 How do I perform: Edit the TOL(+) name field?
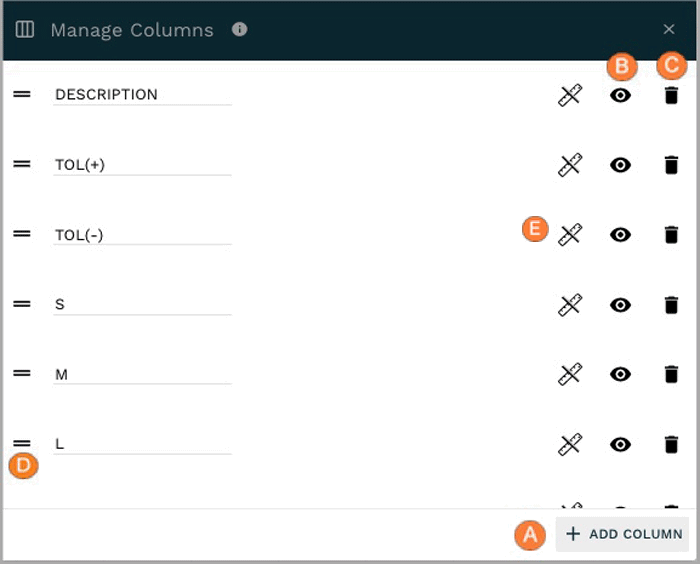tap(142, 165)
